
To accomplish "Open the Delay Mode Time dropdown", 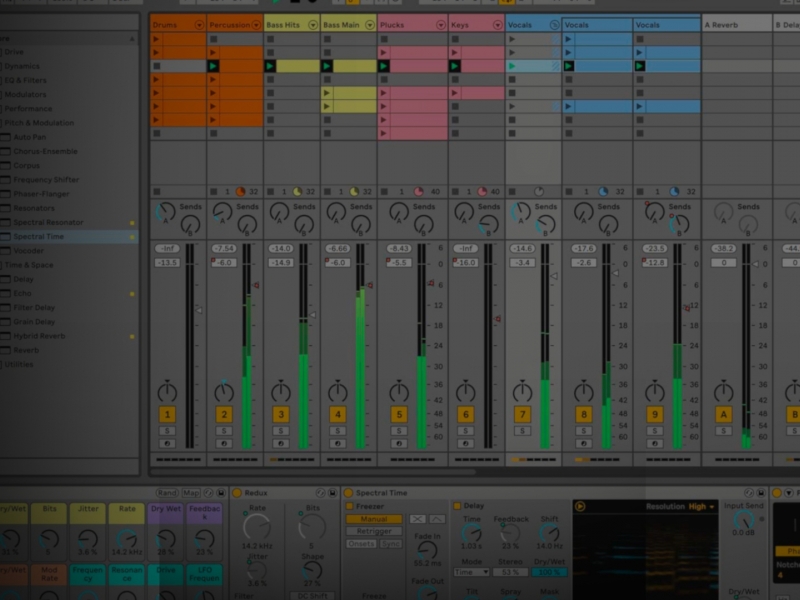I will coord(471,573).
